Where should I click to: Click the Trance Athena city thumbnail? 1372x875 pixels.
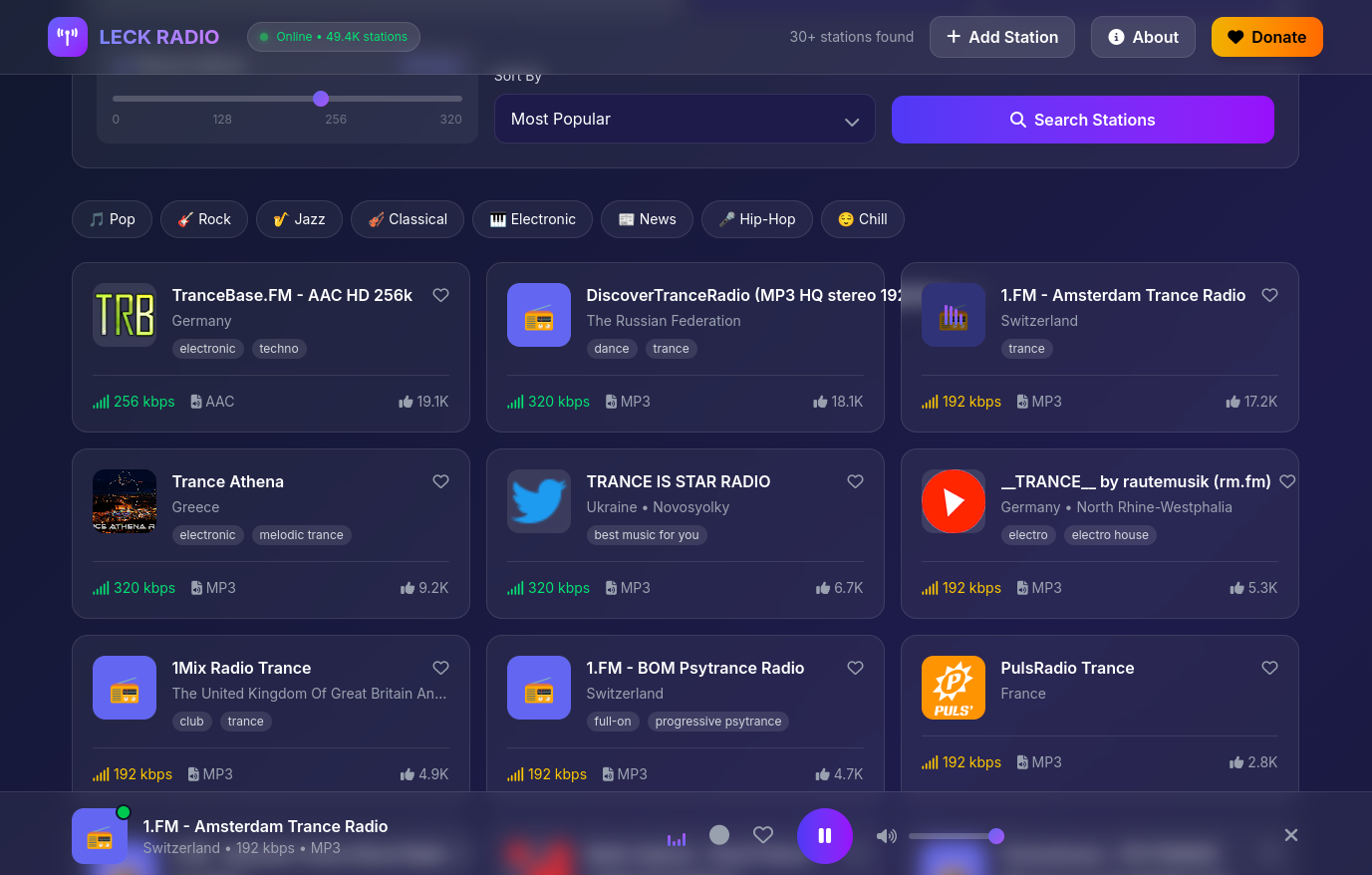[125, 501]
